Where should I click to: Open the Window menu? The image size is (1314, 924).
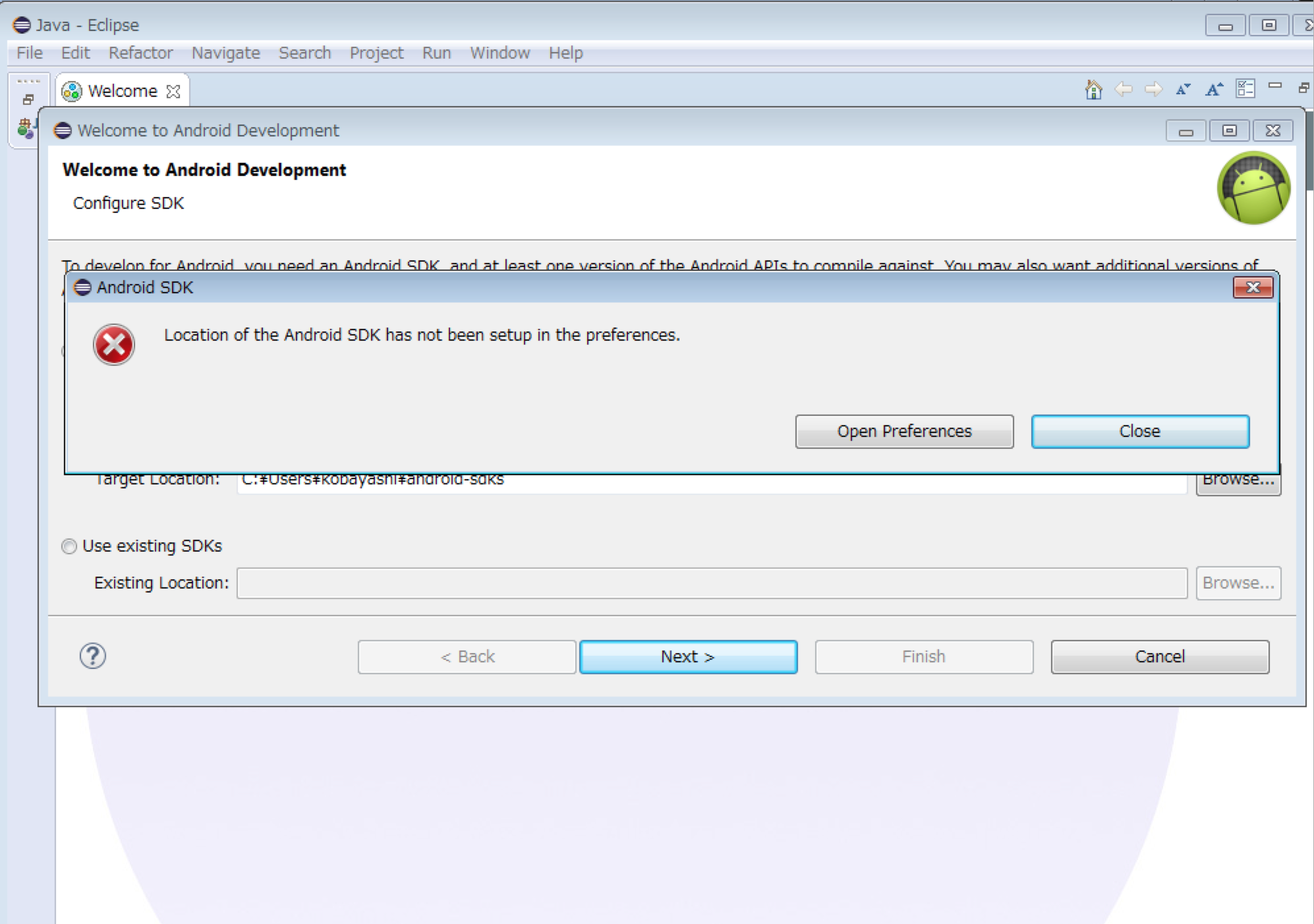click(x=500, y=53)
